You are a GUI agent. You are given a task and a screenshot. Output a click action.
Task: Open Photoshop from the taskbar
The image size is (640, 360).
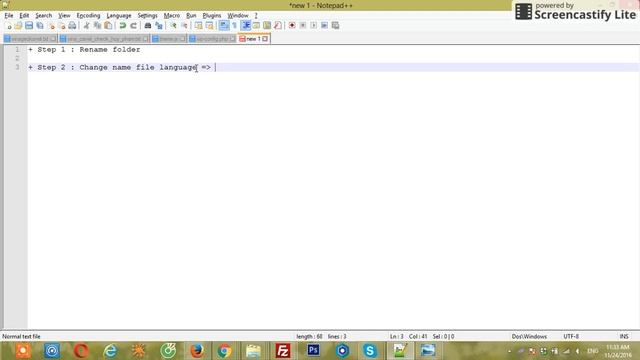pyautogui.click(x=313, y=351)
